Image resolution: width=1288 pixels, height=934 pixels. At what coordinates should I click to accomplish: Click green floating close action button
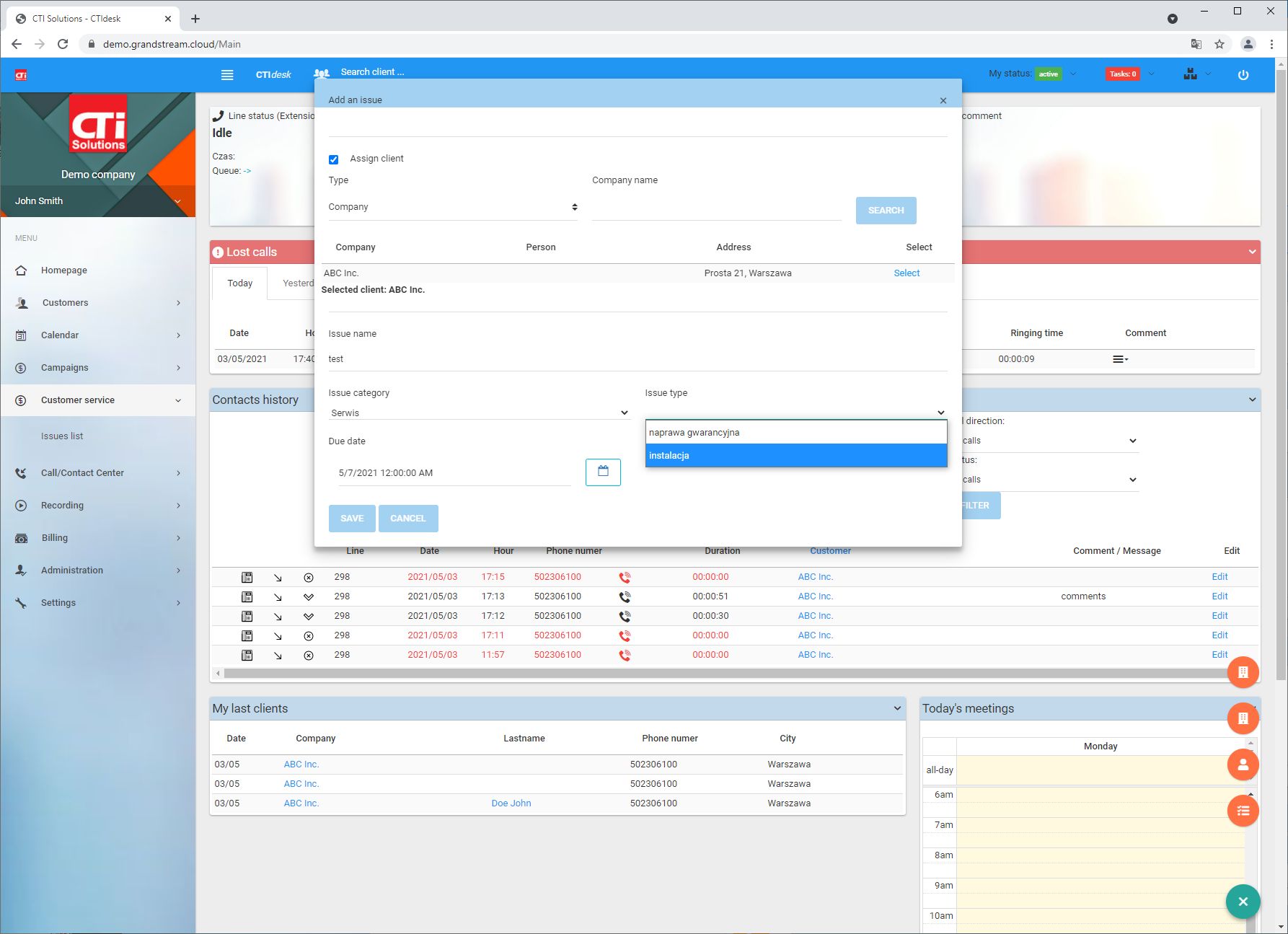1243,902
